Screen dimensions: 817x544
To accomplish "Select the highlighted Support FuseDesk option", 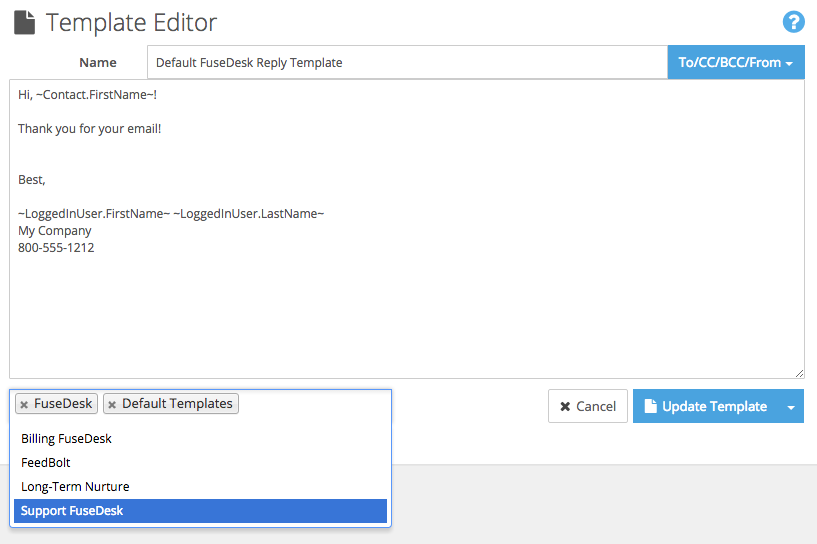I will [x=72, y=511].
